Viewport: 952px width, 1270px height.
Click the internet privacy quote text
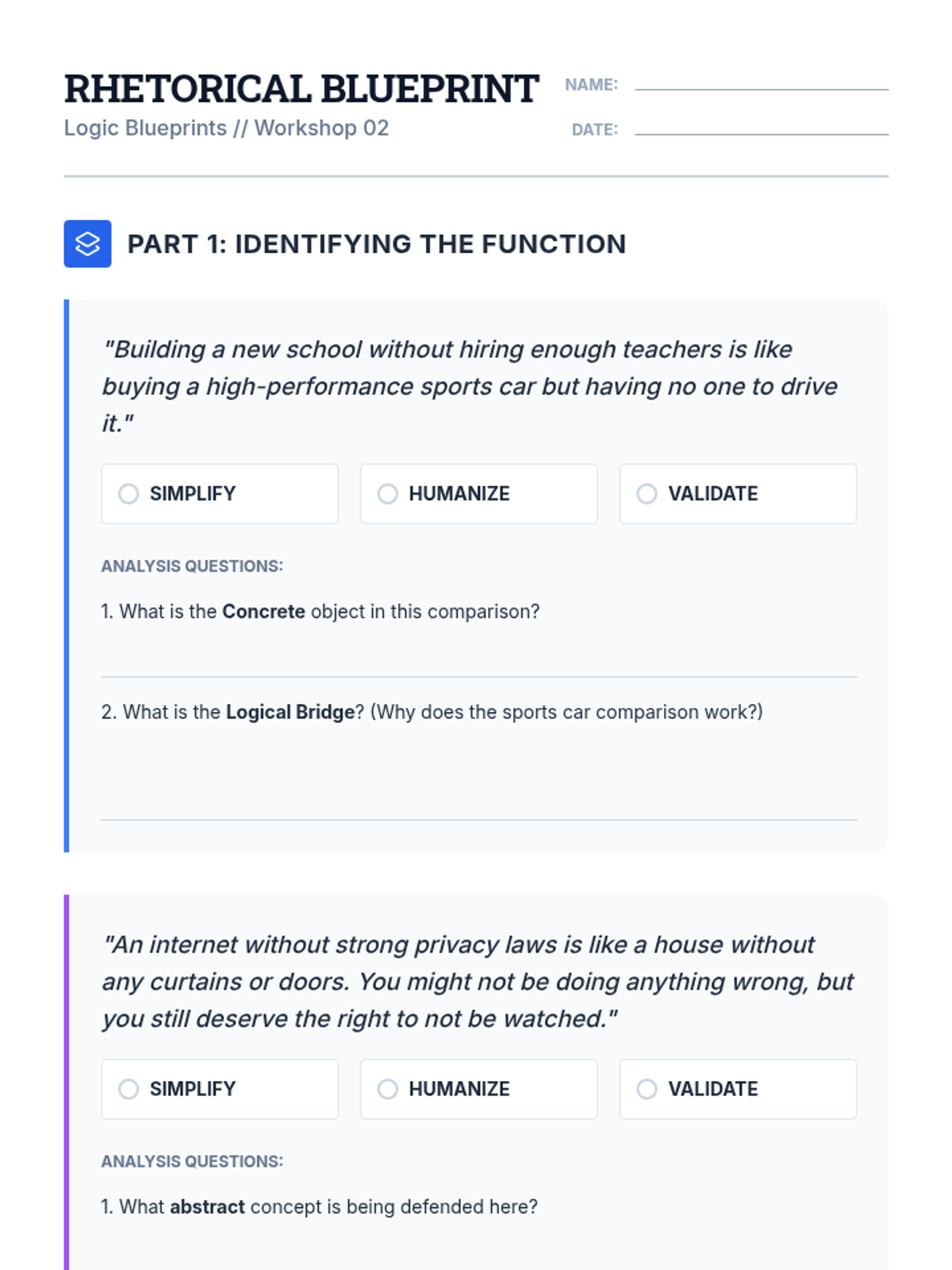[478, 982]
